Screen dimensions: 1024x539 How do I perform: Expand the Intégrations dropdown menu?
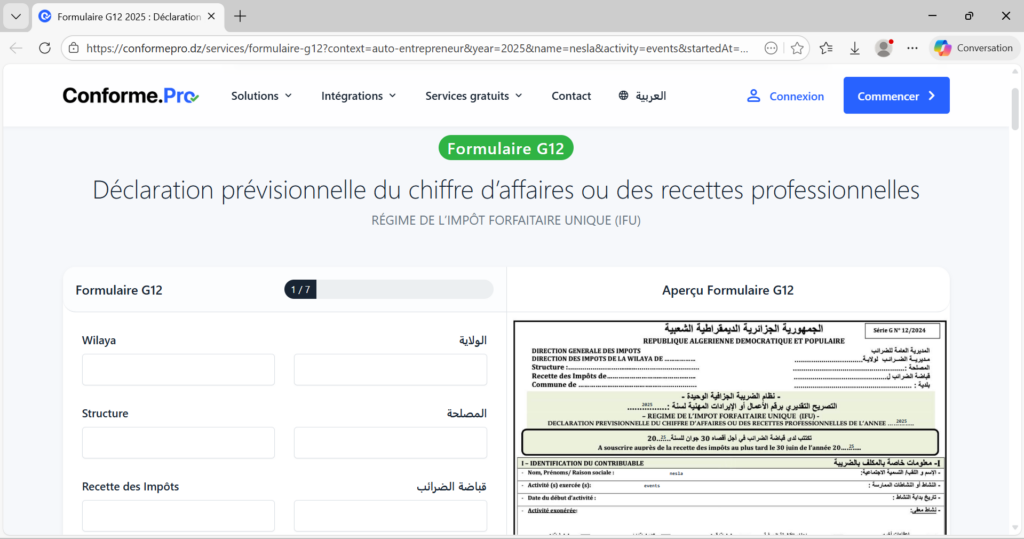coord(358,96)
